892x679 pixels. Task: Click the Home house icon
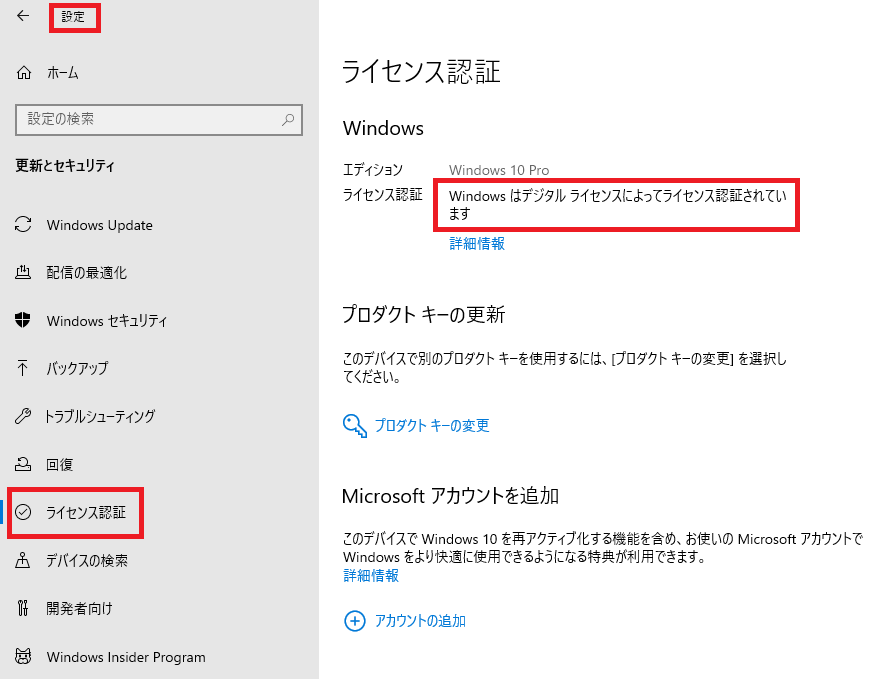tap(24, 73)
